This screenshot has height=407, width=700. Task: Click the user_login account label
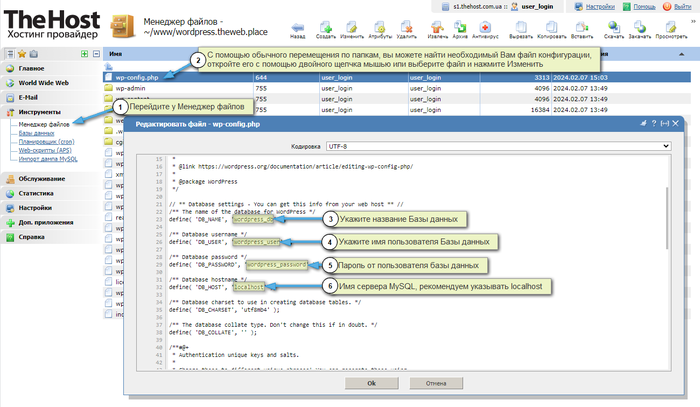coord(537,7)
